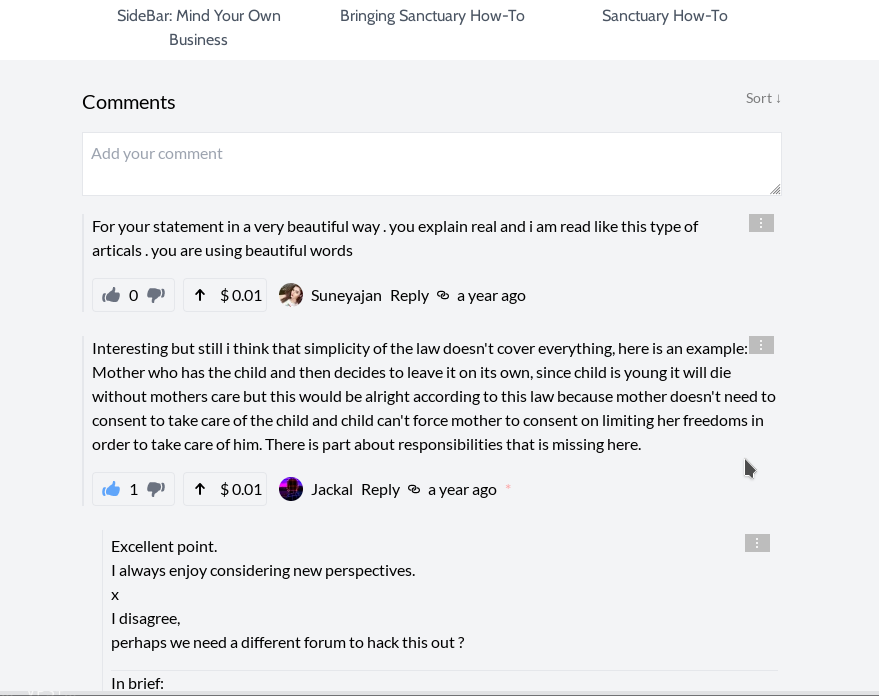Open the three-dot menu on Jackal's comment

(x=761, y=345)
